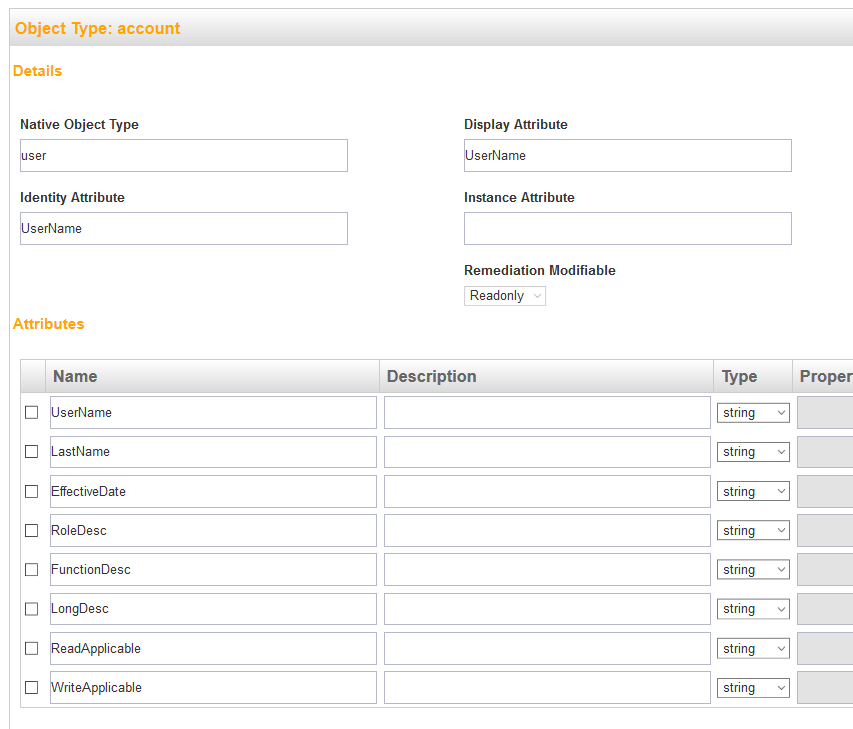Change the Type of ReadApplicable attribute
The height and width of the screenshot is (729, 853).
tap(753, 649)
